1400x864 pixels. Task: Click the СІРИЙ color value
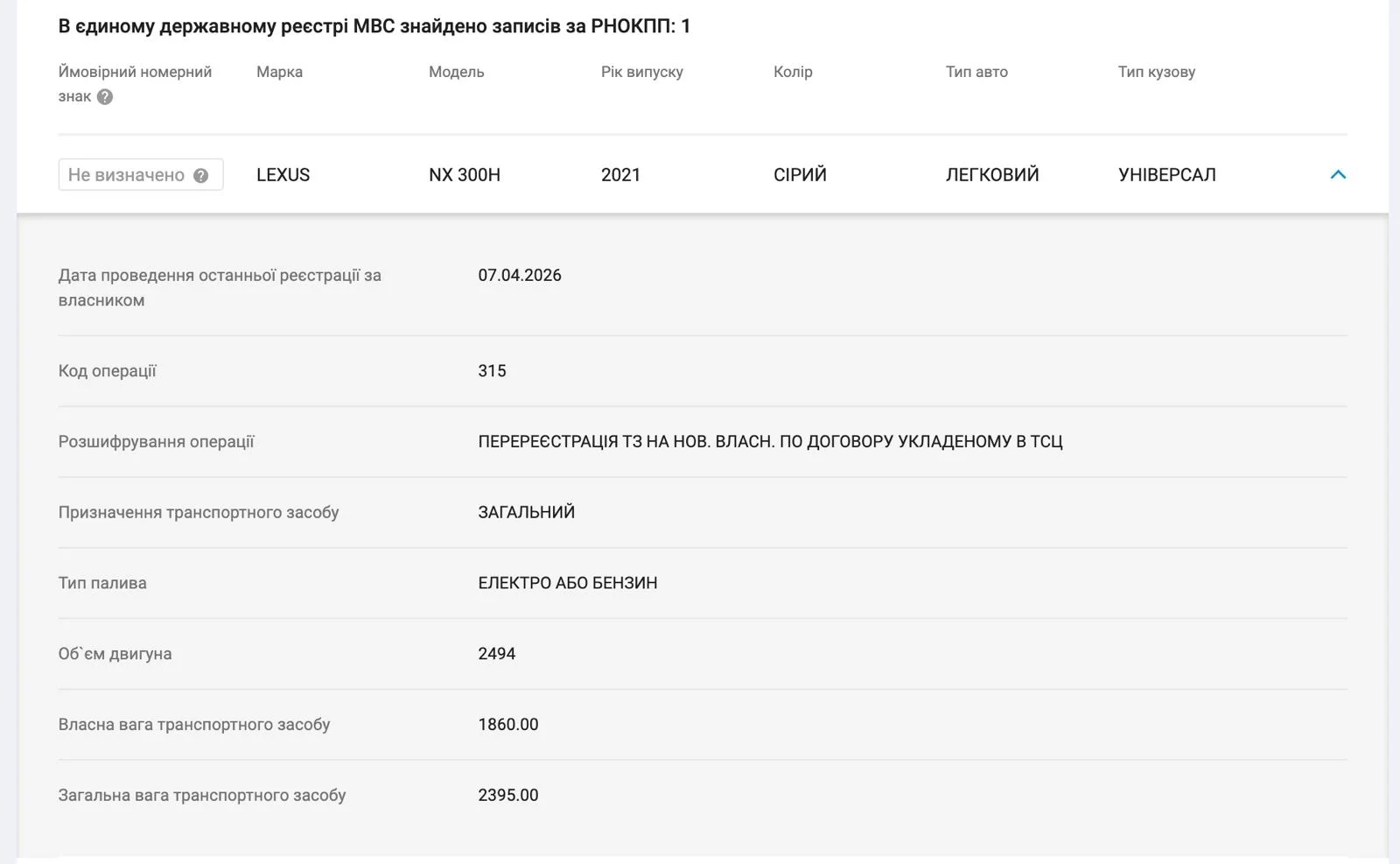click(x=800, y=175)
